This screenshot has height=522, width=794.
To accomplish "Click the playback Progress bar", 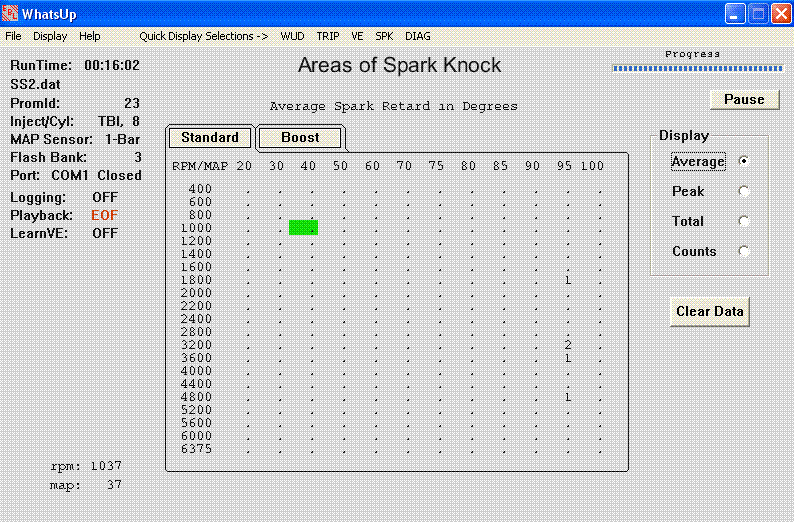I will point(696,69).
